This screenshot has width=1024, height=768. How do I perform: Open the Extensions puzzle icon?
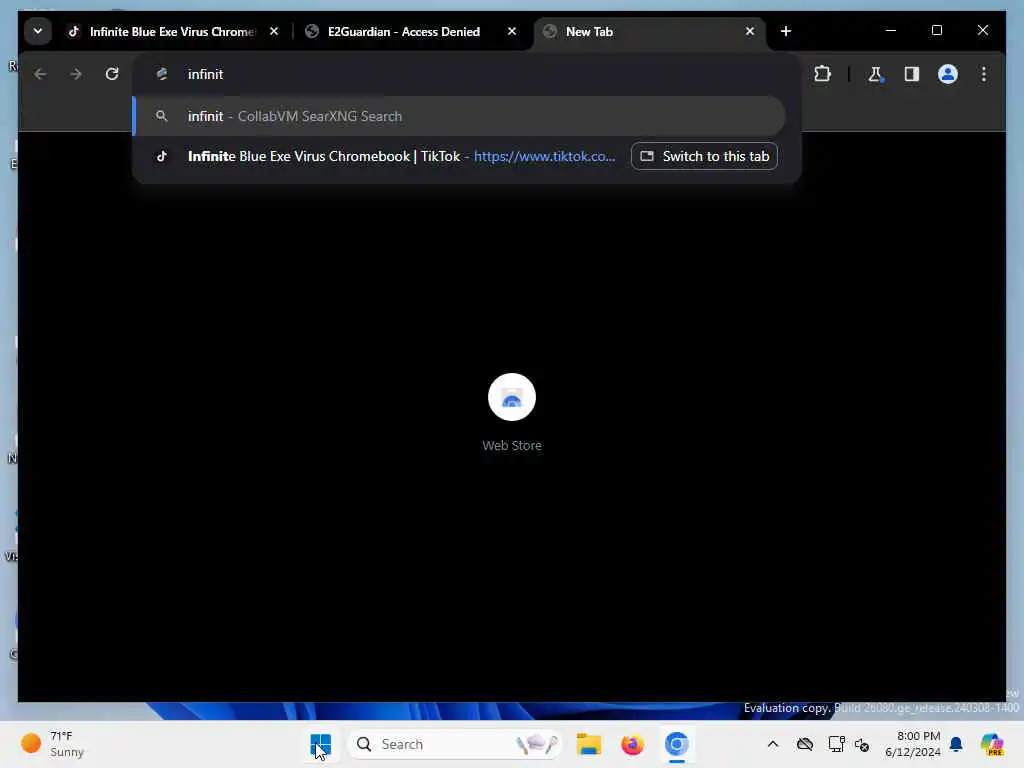pos(823,74)
